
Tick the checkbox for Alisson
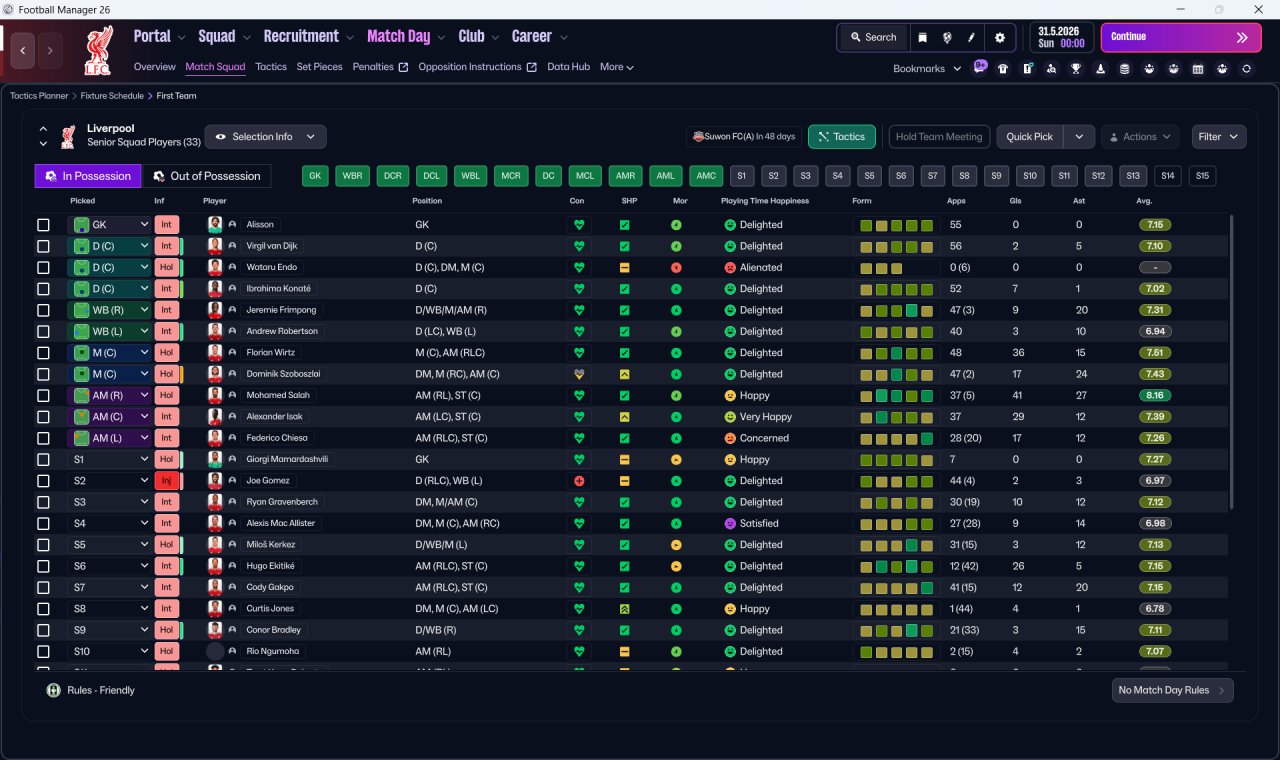point(43,225)
